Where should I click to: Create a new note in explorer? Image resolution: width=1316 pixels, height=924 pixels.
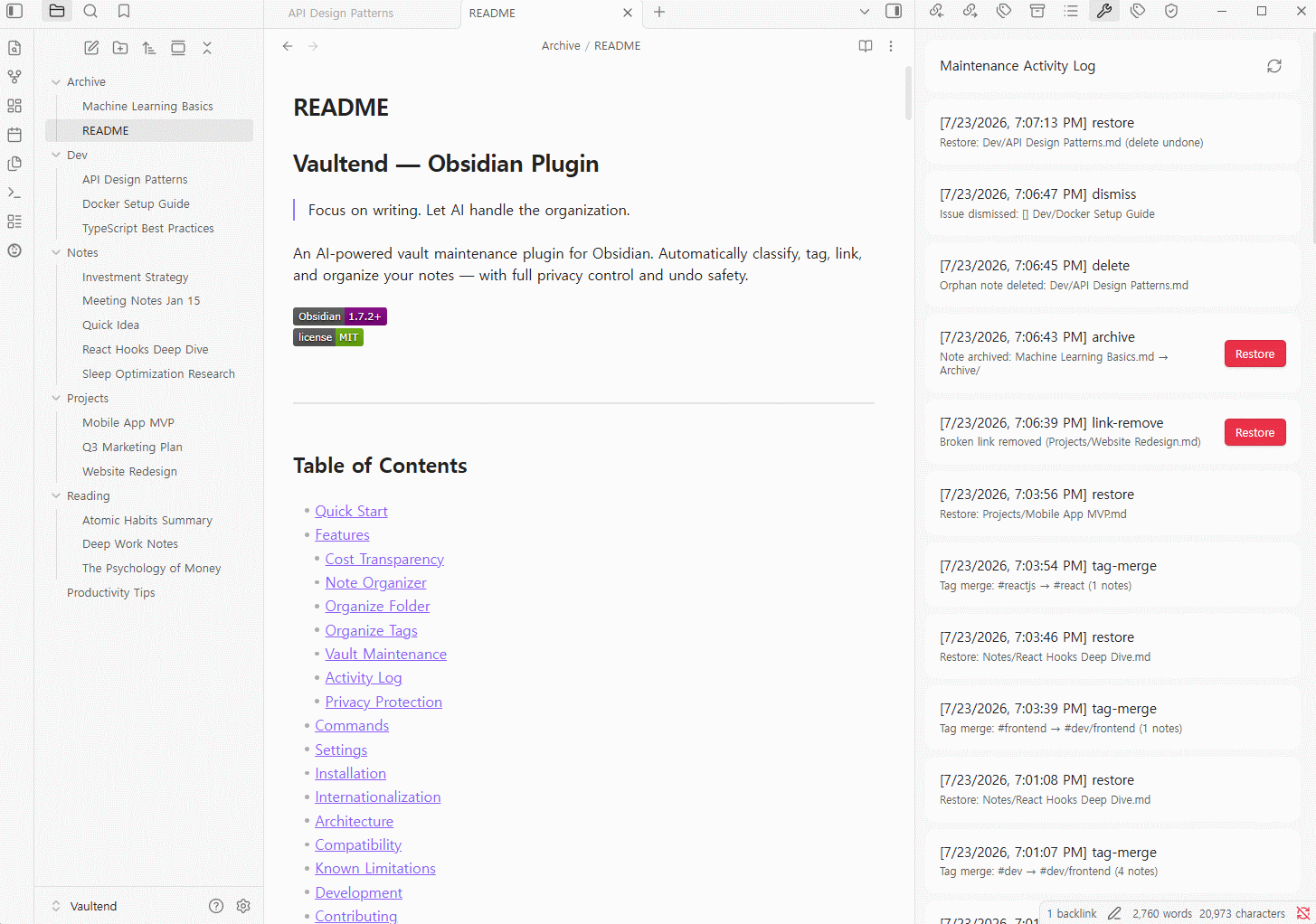click(x=91, y=48)
